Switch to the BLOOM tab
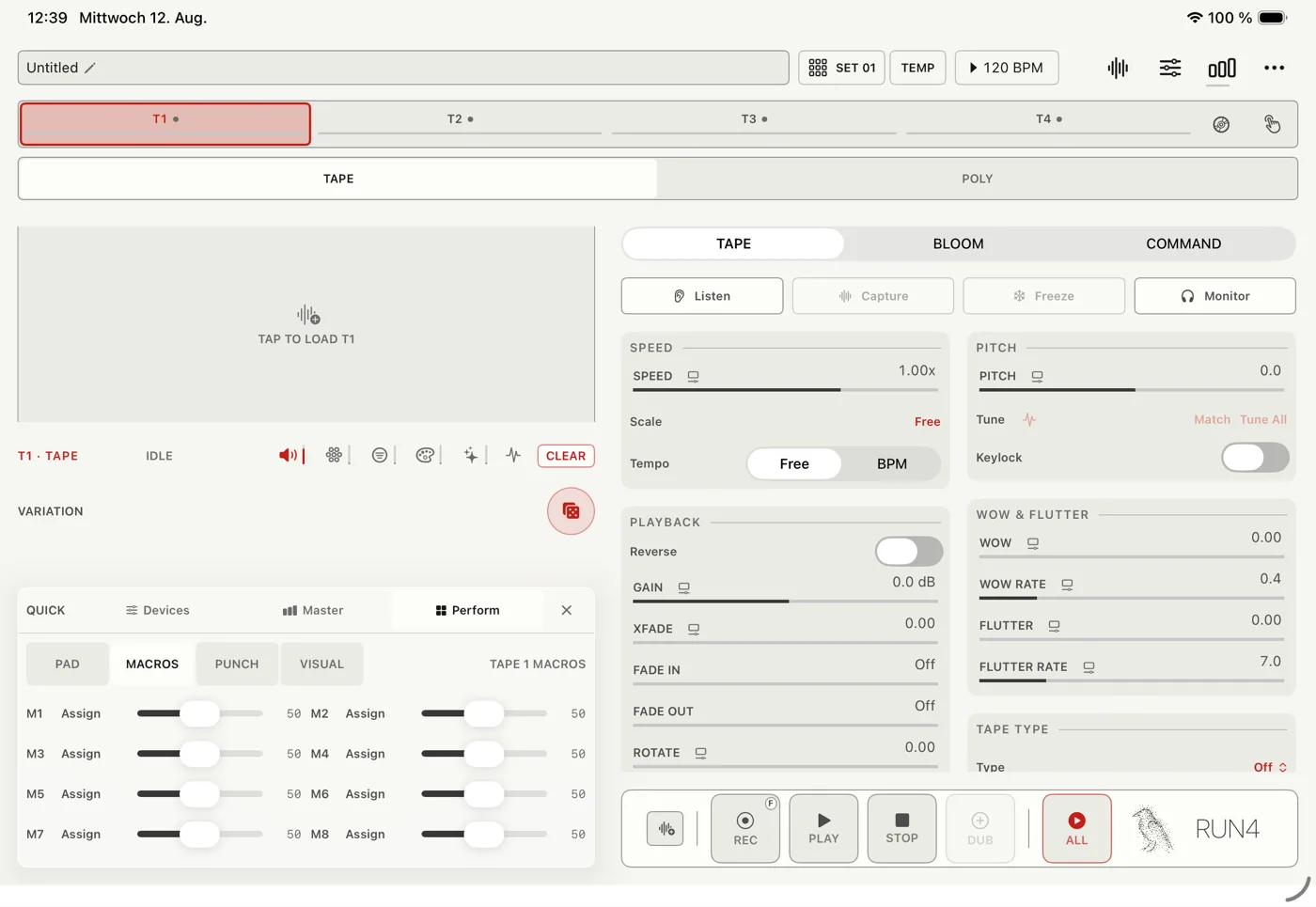Screen dimensions: 1316x907 (958, 243)
